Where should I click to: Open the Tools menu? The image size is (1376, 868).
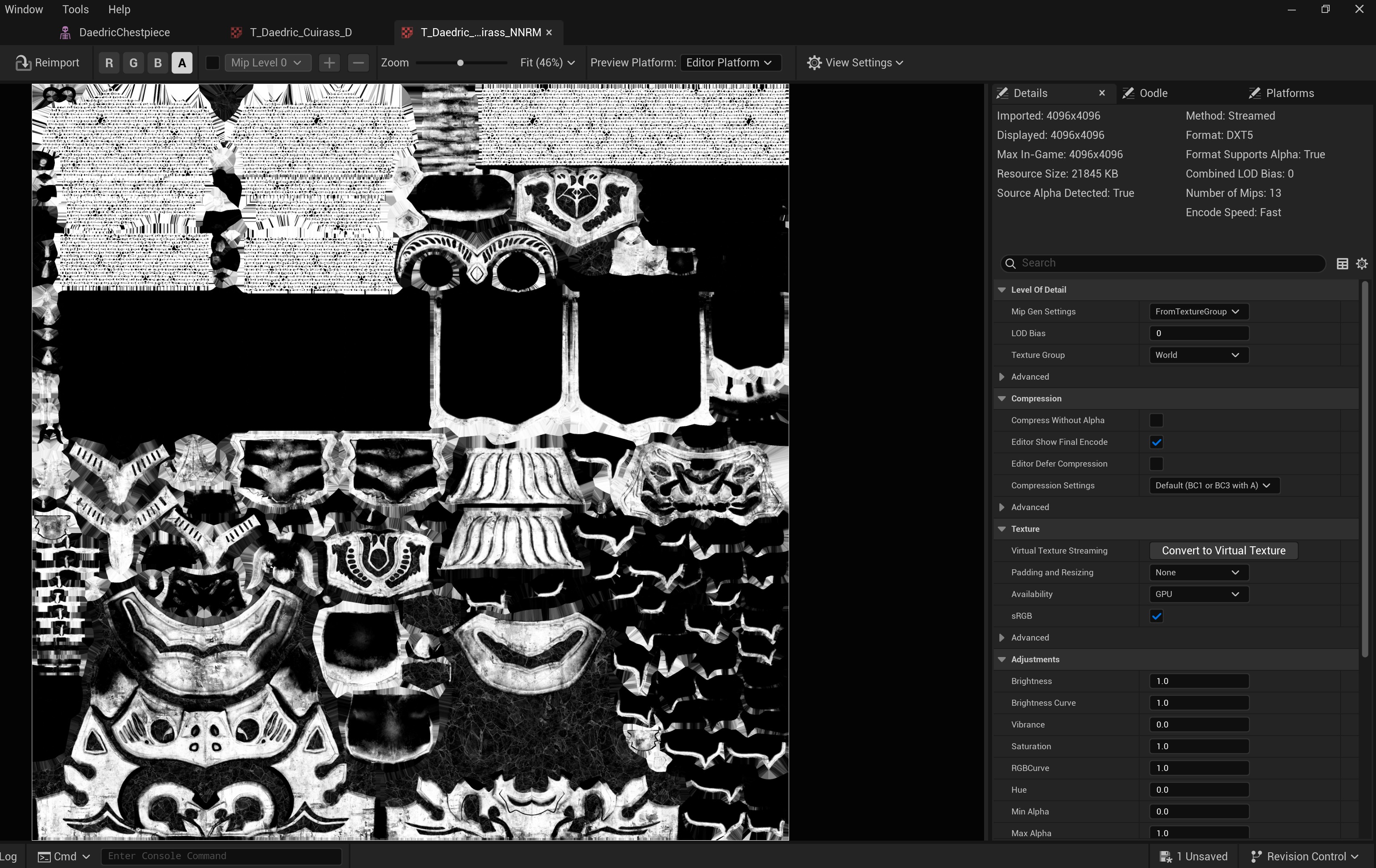click(x=75, y=10)
